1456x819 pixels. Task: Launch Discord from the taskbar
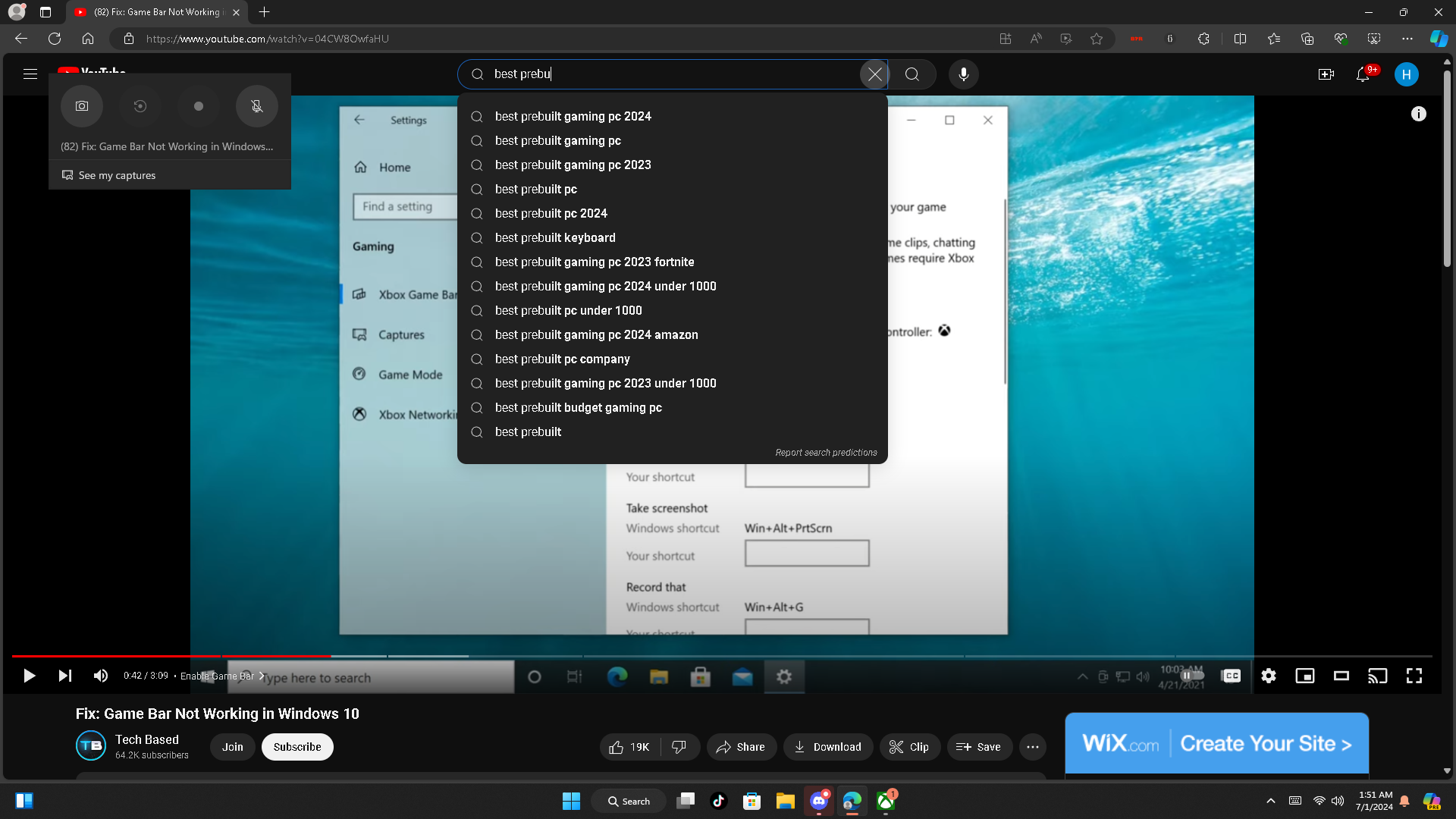point(819,801)
